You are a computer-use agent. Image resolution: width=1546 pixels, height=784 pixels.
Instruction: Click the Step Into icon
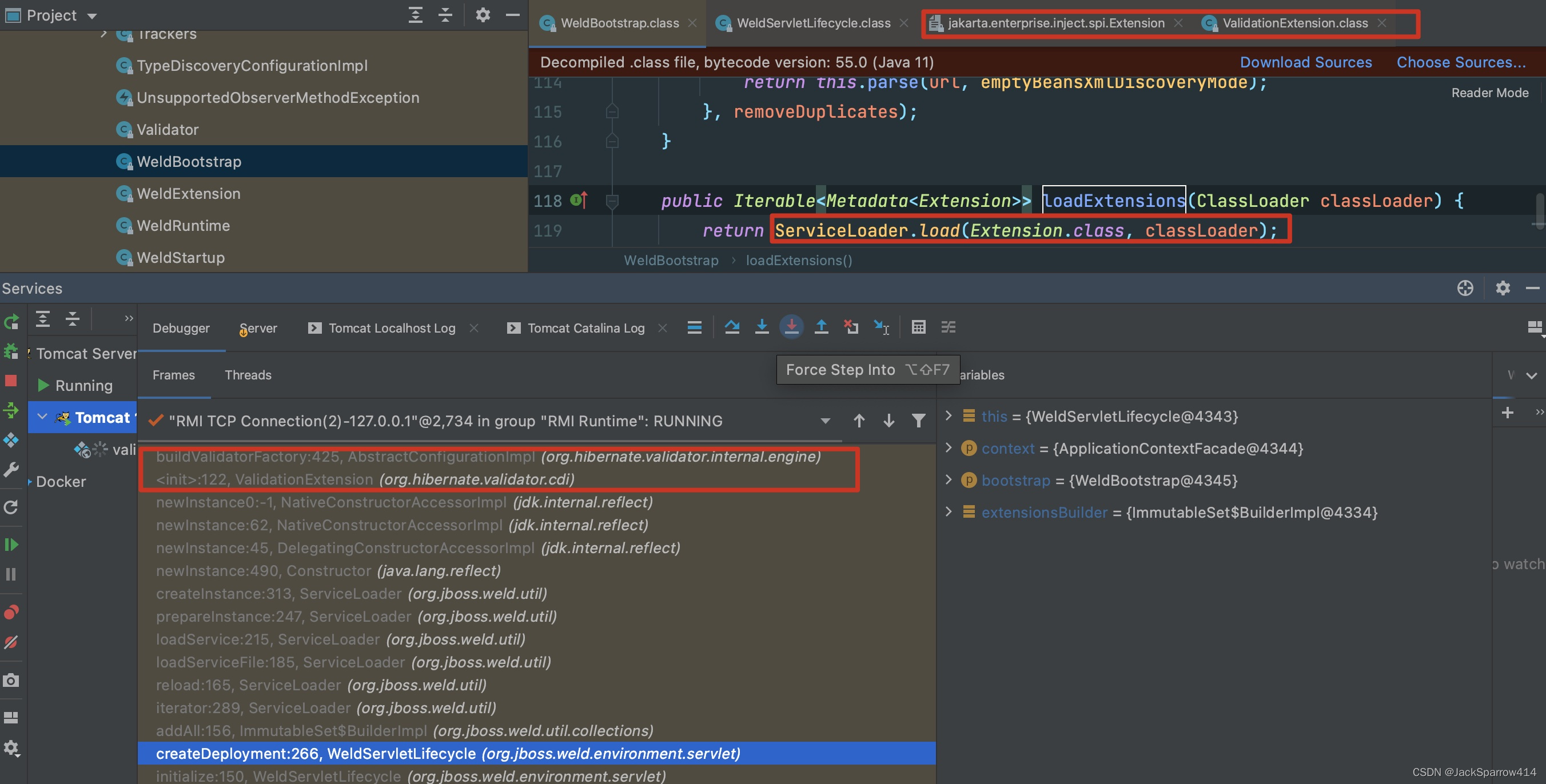tap(762, 327)
